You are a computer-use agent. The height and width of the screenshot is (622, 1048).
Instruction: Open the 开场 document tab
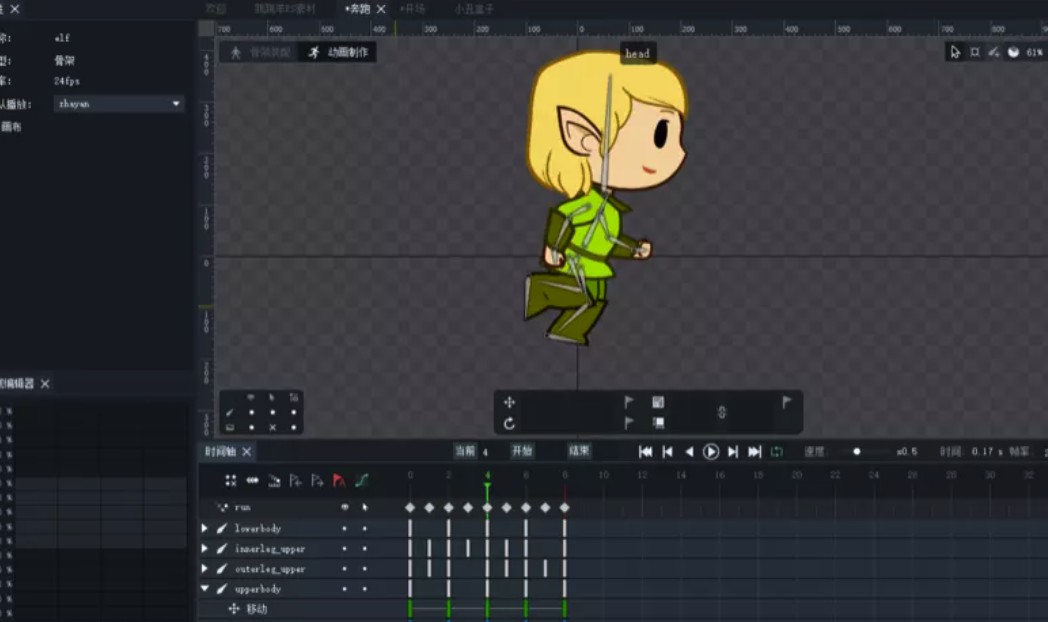coord(412,9)
